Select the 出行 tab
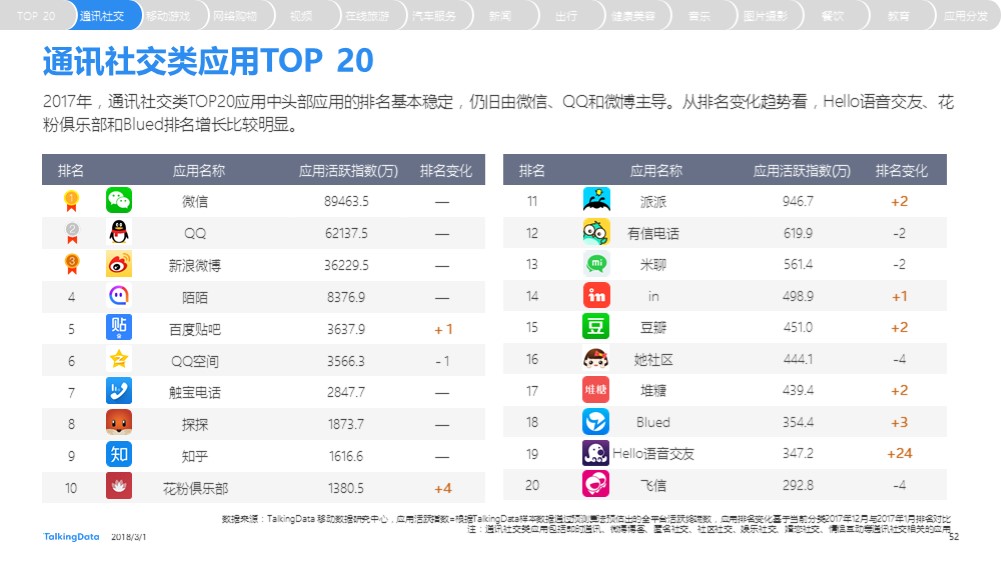The height and width of the screenshot is (563, 1001). [x=567, y=16]
